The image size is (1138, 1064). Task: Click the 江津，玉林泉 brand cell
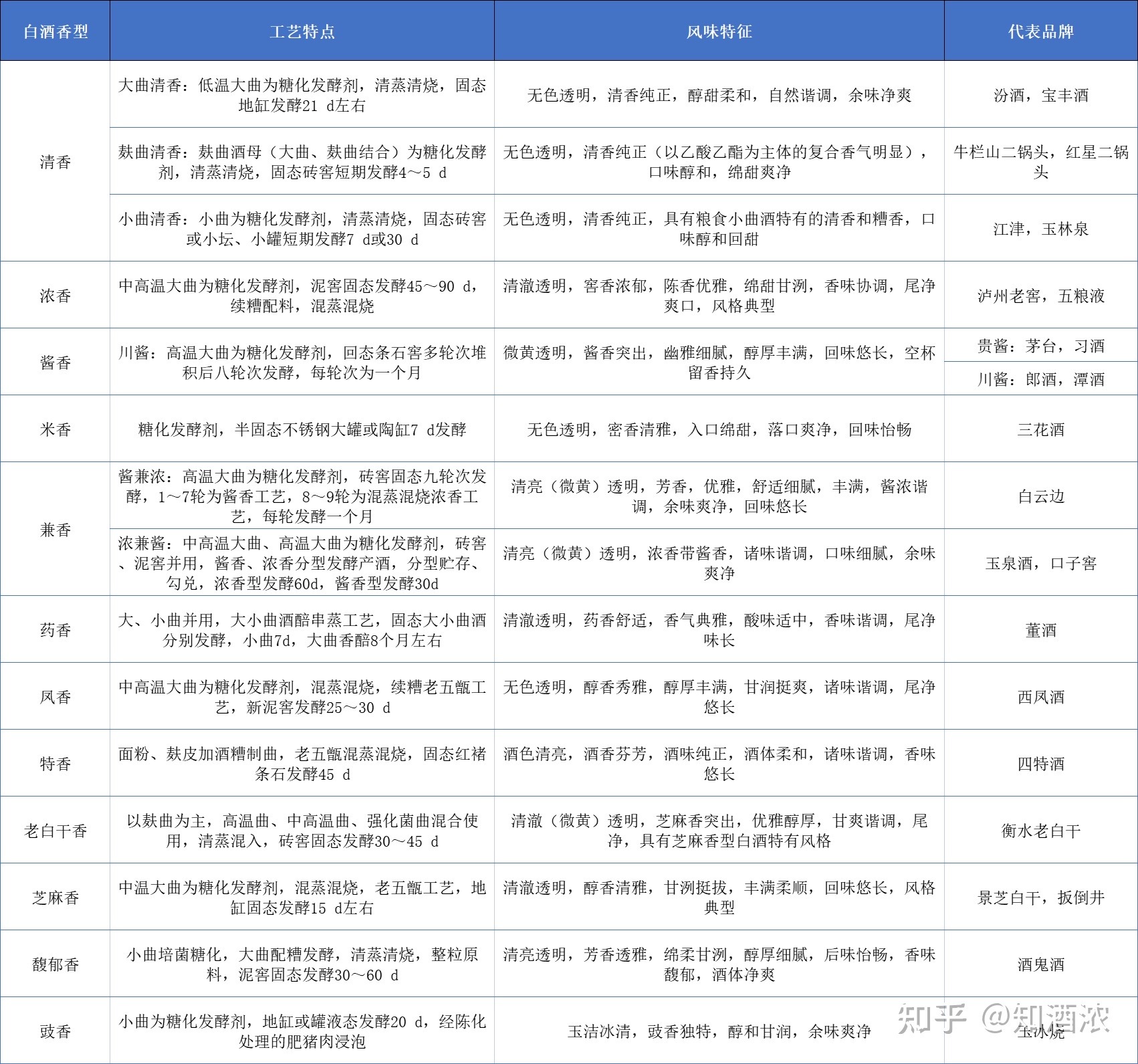[1041, 228]
